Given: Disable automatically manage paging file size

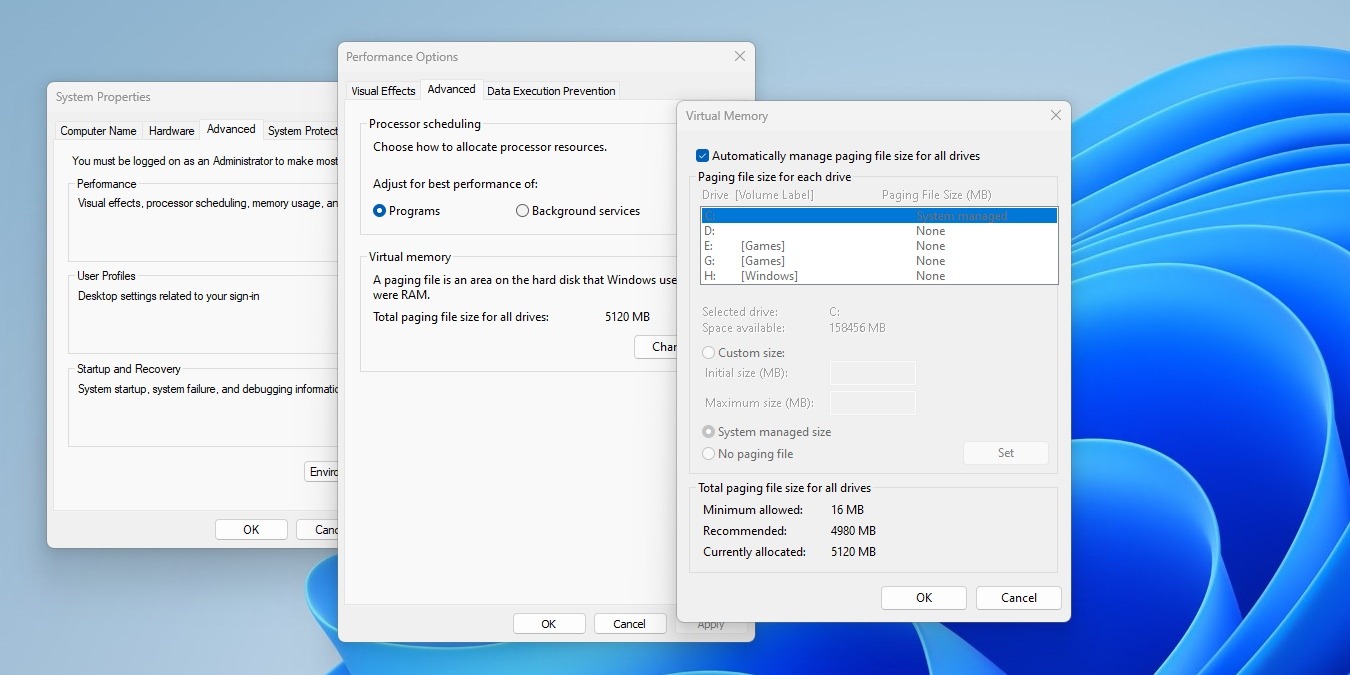Looking at the screenshot, I should pyautogui.click(x=702, y=156).
